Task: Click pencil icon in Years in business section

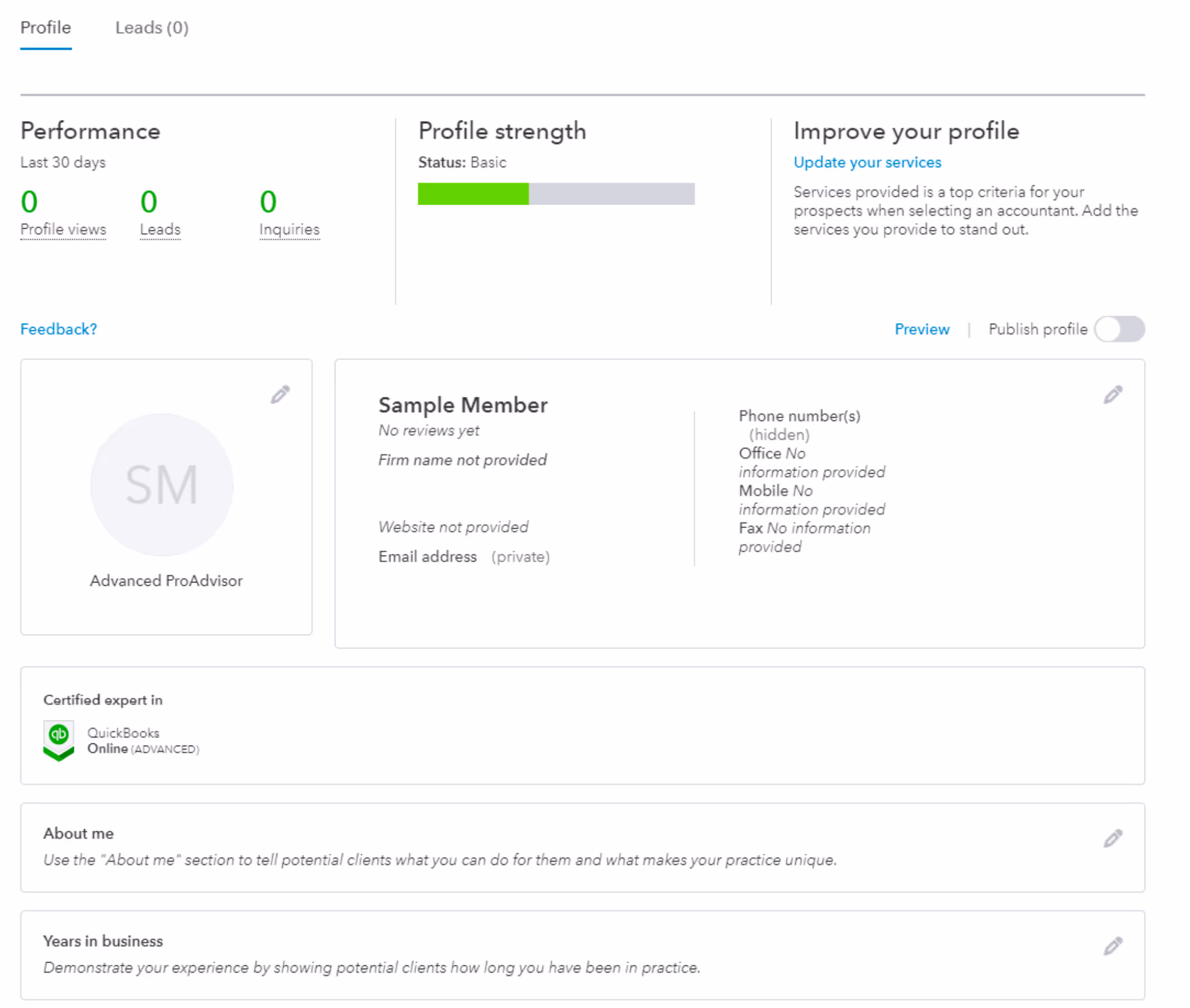Action: point(1112,946)
